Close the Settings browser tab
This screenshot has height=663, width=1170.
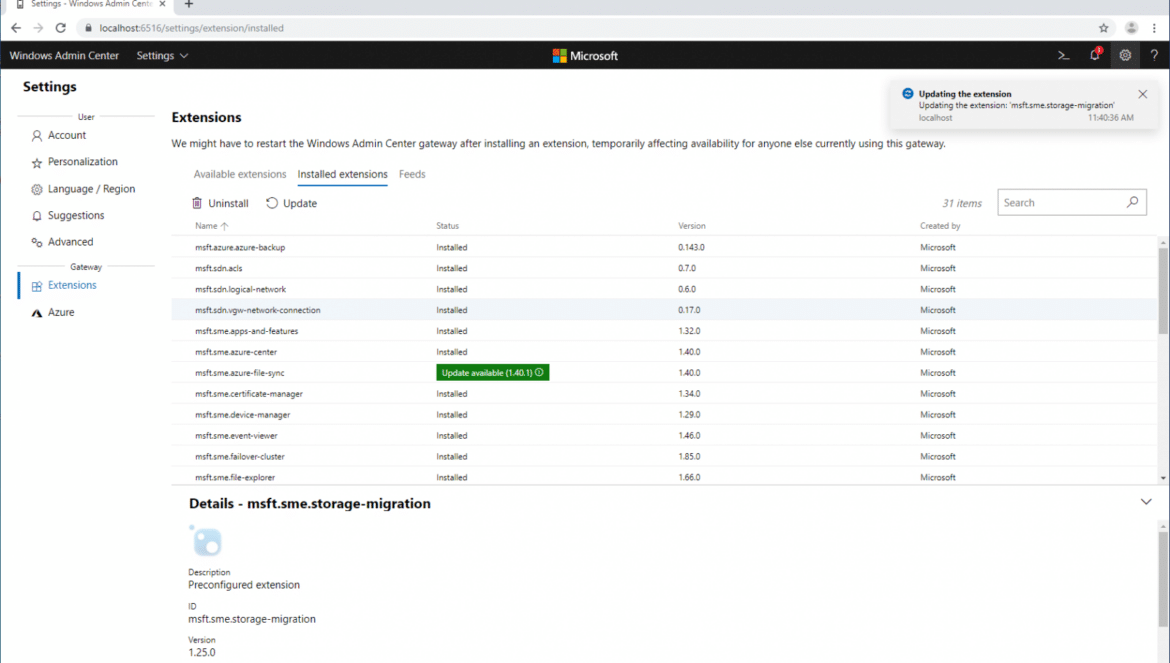[x=163, y=4]
